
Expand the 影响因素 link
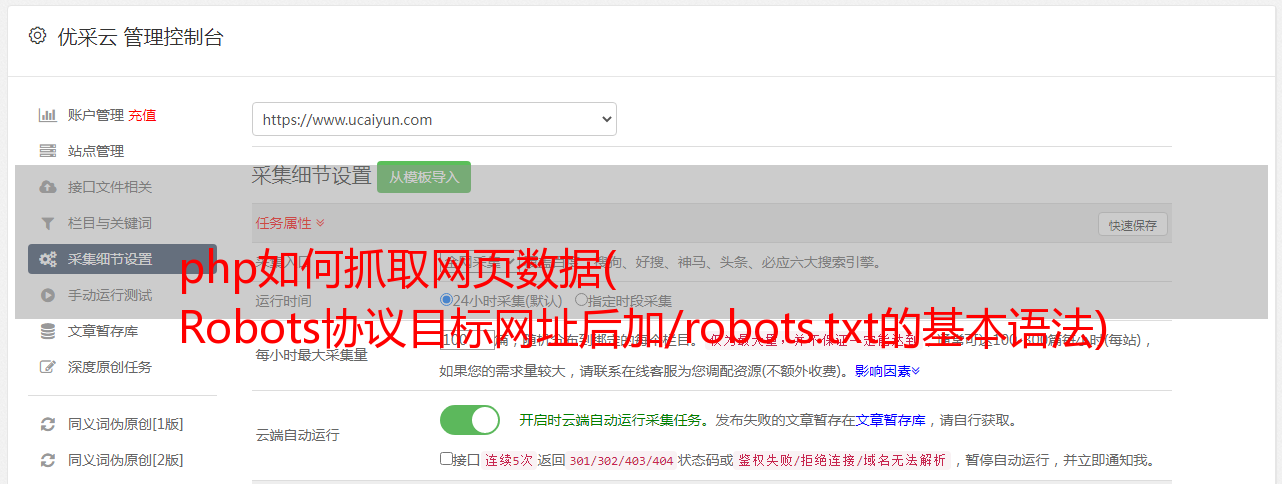(887, 371)
